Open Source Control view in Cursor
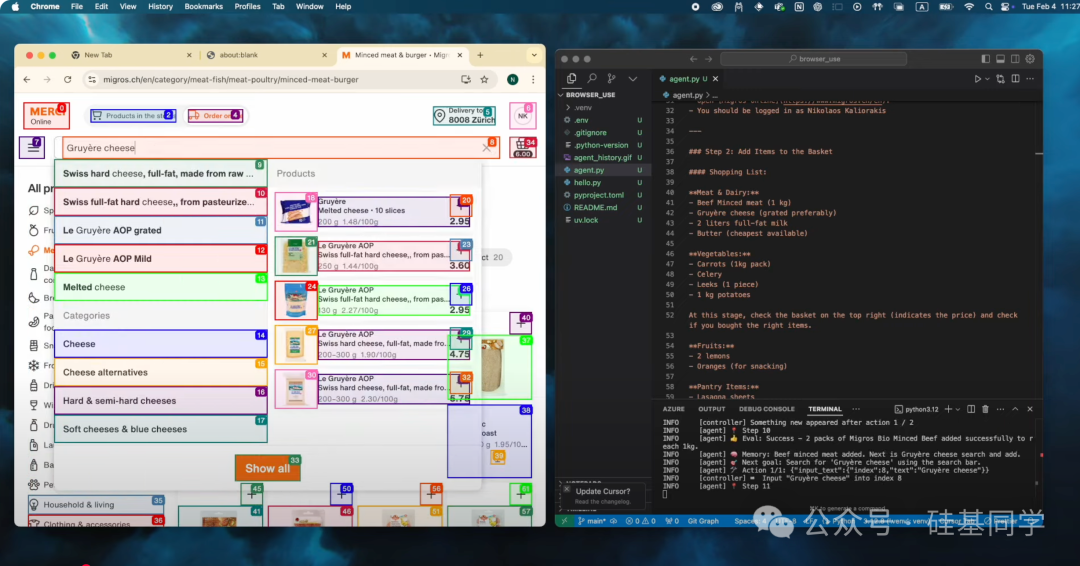This screenshot has width=1080, height=566. coord(612,78)
